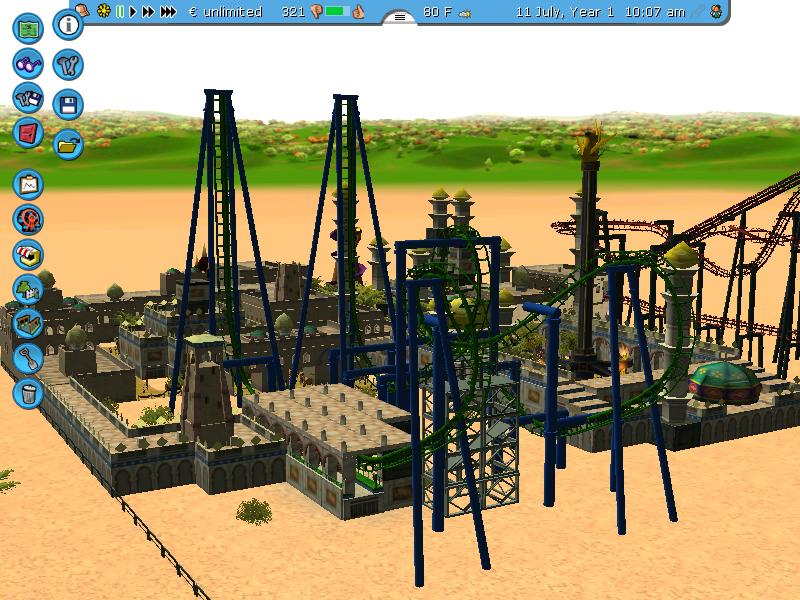This screenshot has height=600, width=800.
Task: Open the shops and stalls menu
Action: click(x=28, y=255)
